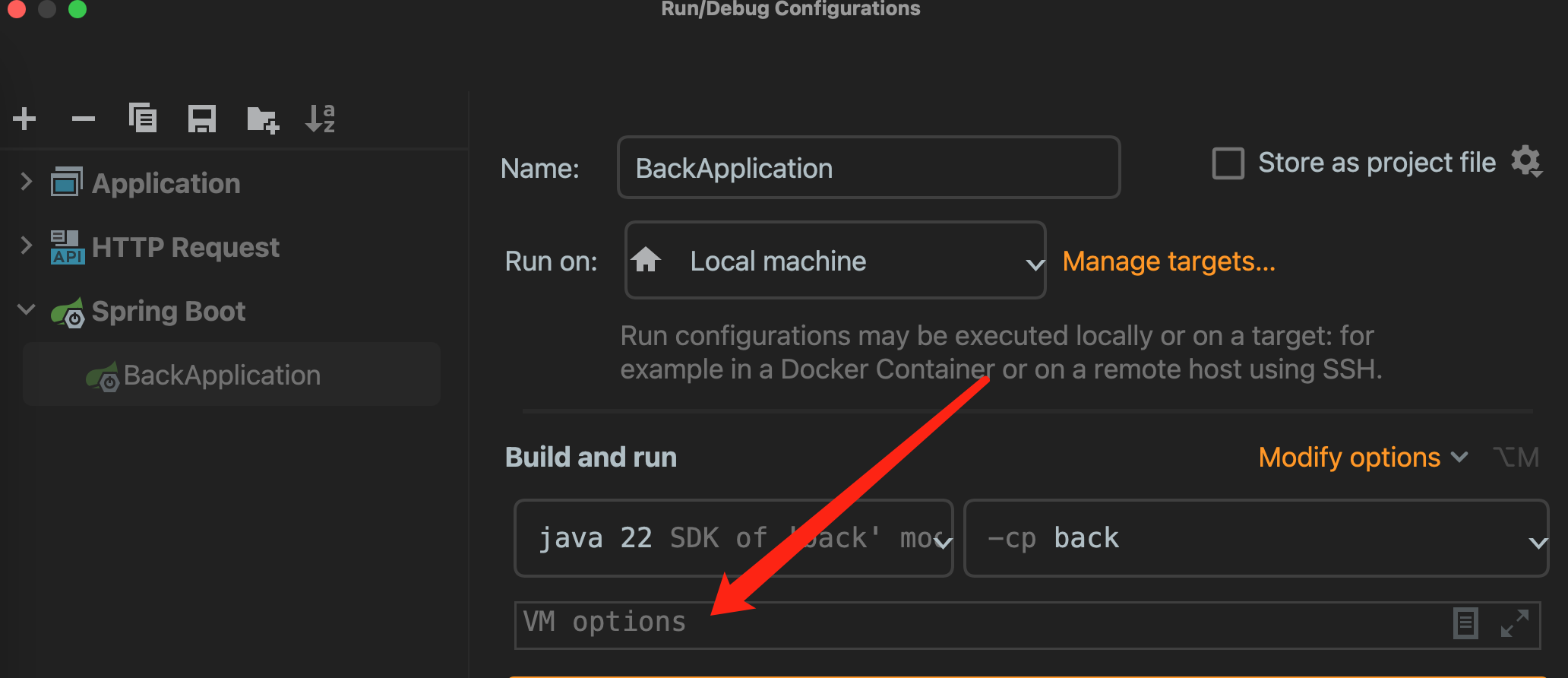Click into the Name text field
This screenshot has width=1568, height=678.
(868, 168)
